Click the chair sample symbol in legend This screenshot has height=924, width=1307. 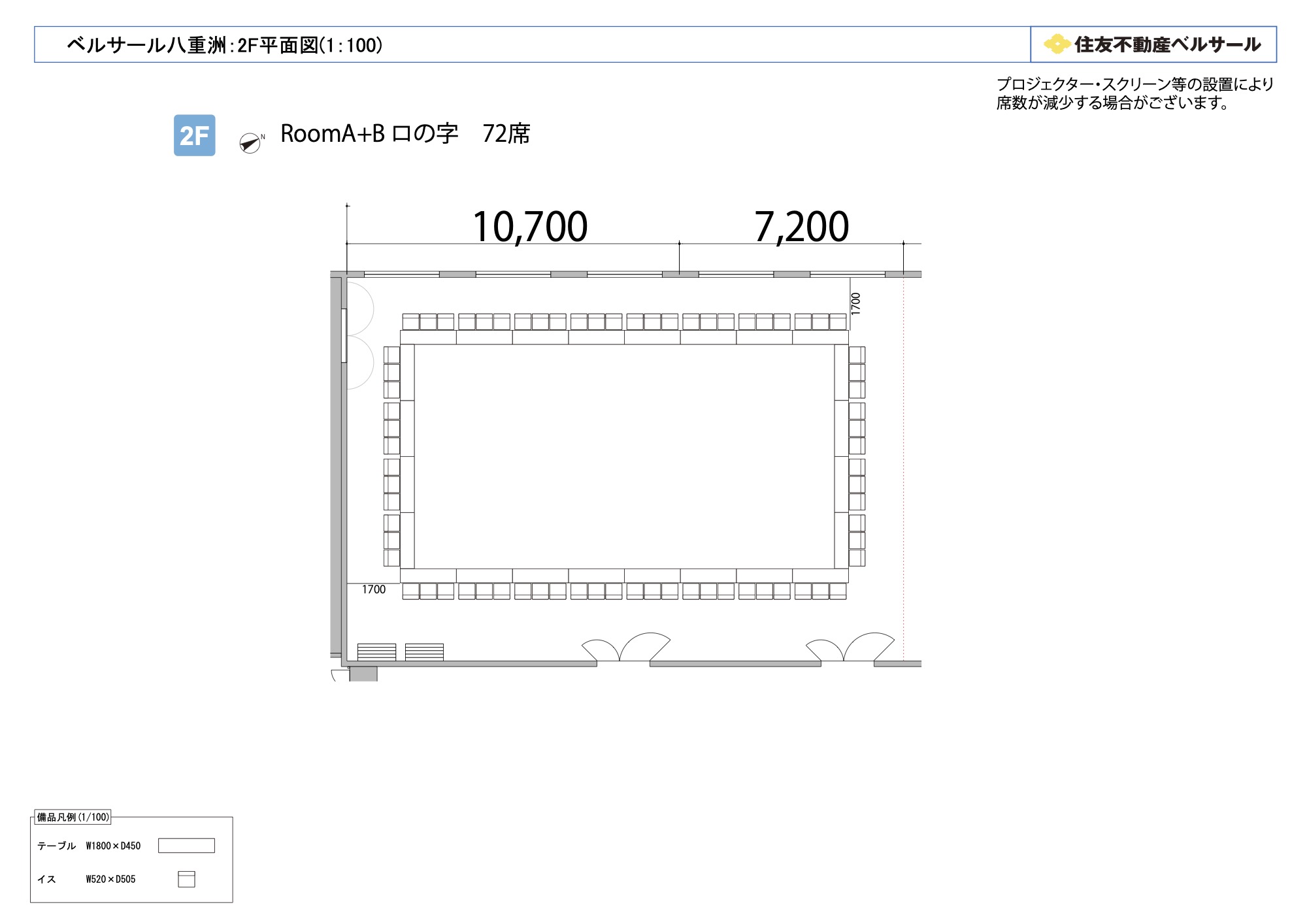[x=186, y=879]
